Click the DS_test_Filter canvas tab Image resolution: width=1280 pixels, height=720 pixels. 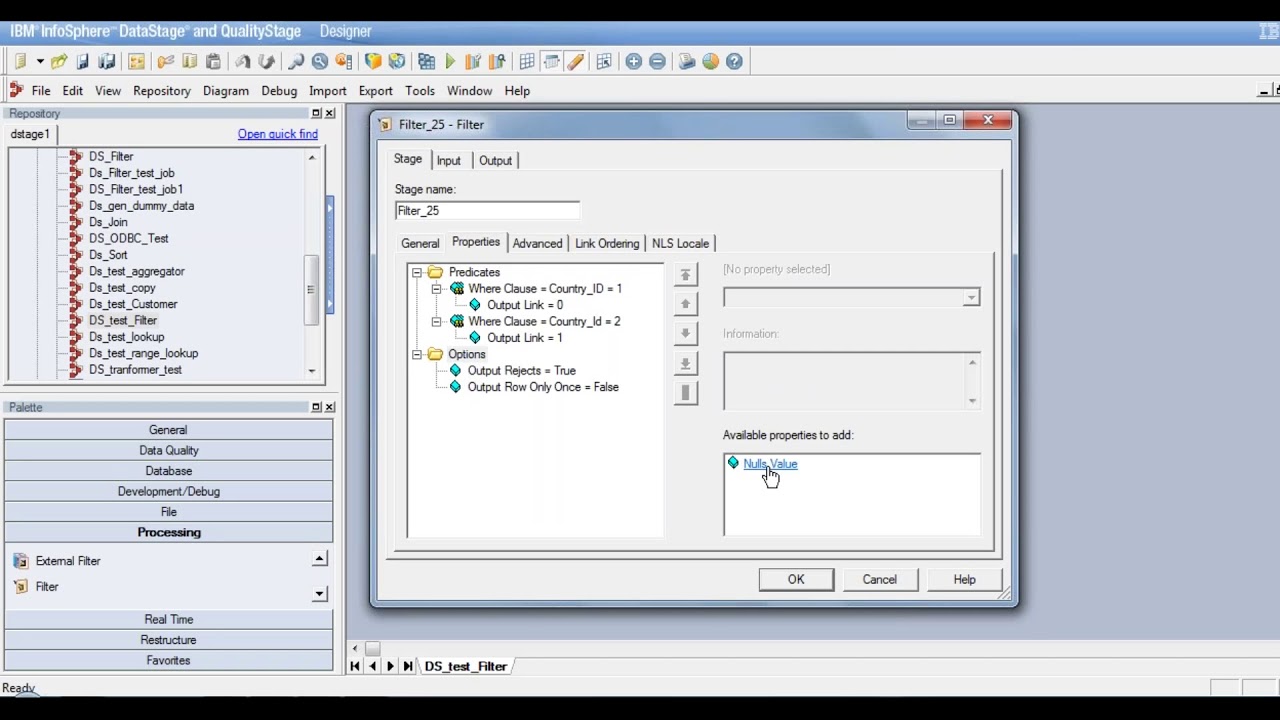tap(466, 667)
